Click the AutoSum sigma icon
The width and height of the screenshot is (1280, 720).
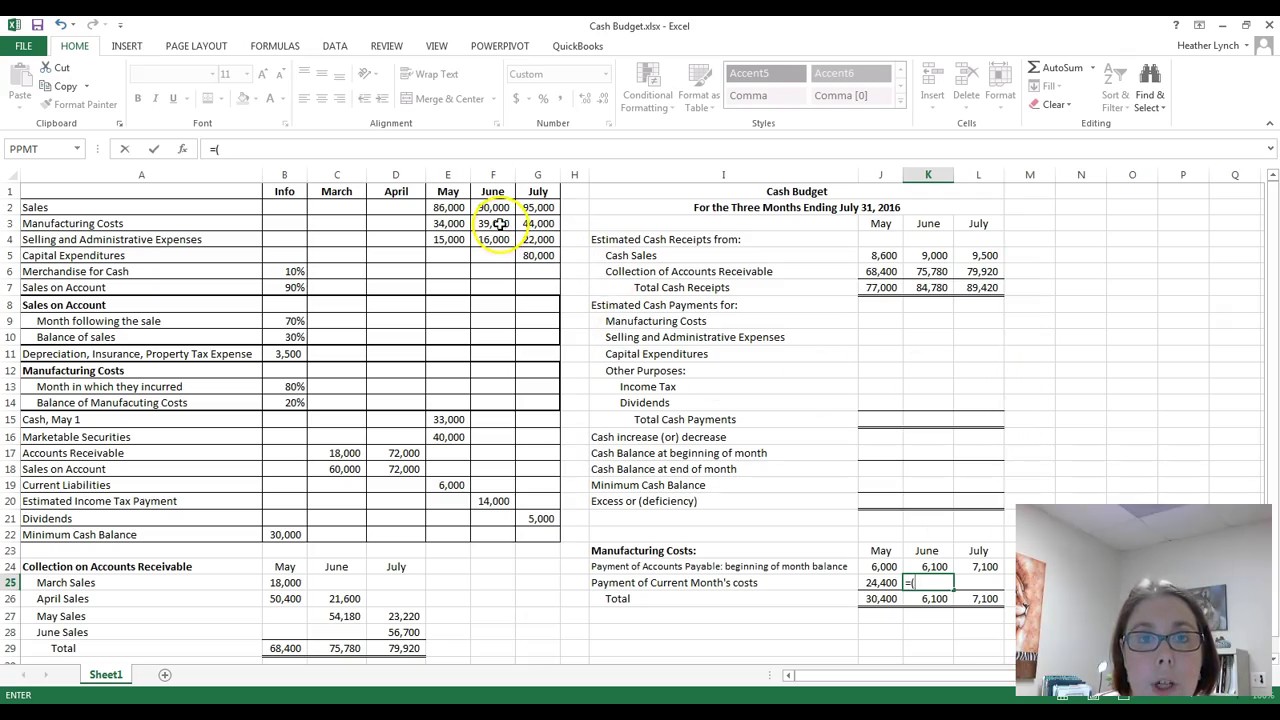pos(1034,68)
